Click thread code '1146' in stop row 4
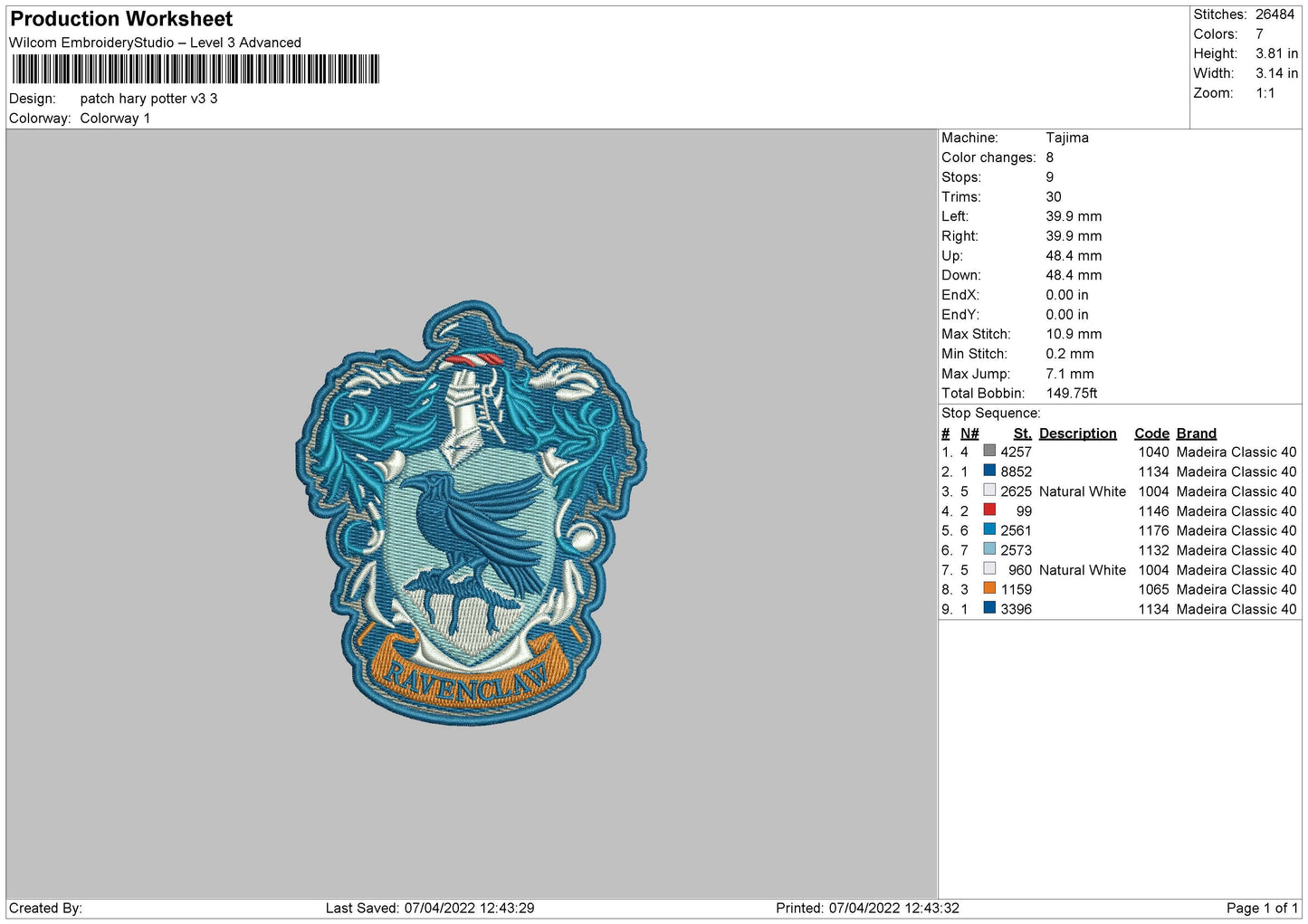Image resolution: width=1308 pixels, height=924 pixels. [1154, 511]
